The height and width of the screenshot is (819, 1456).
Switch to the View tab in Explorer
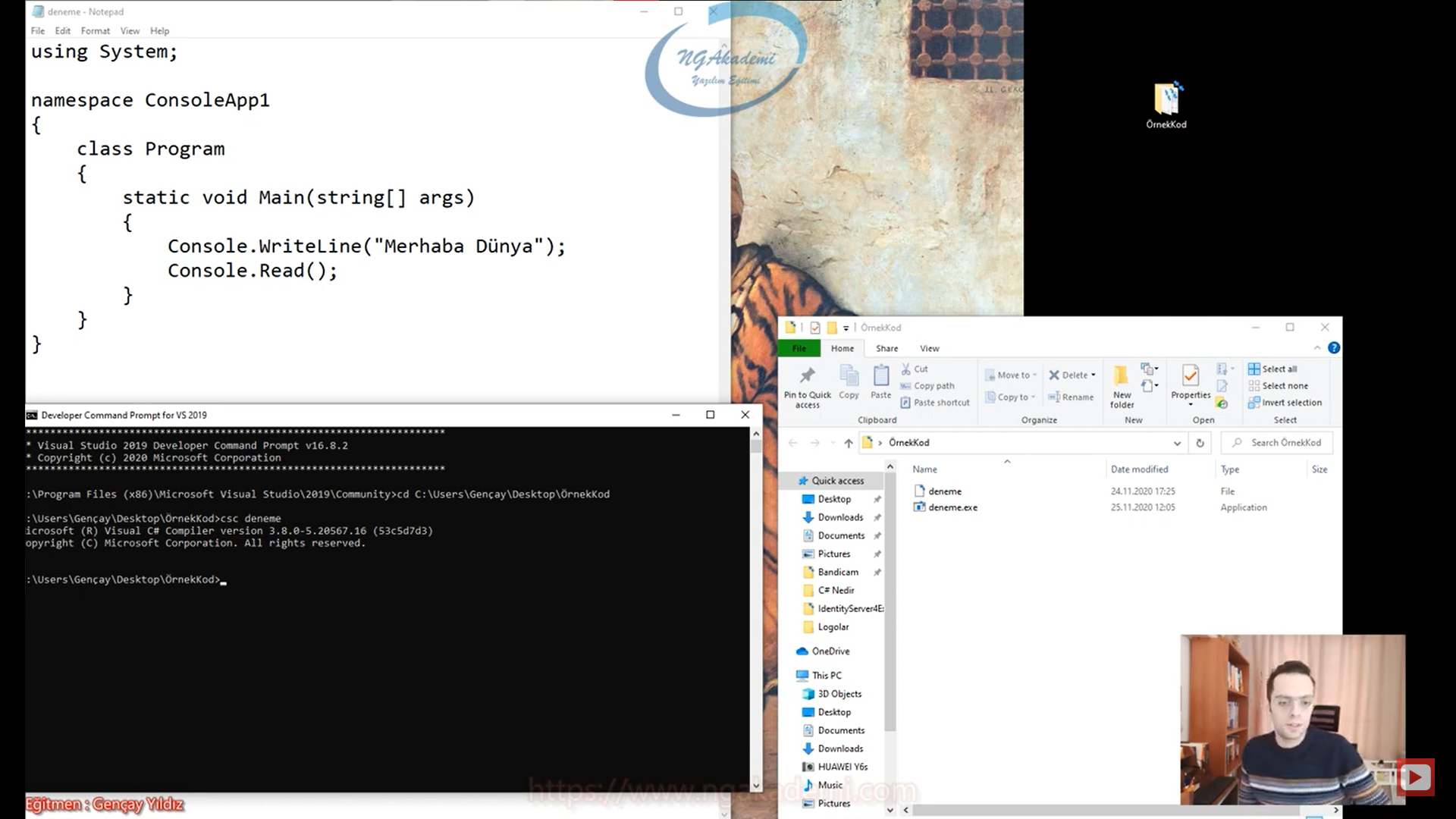[929, 348]
